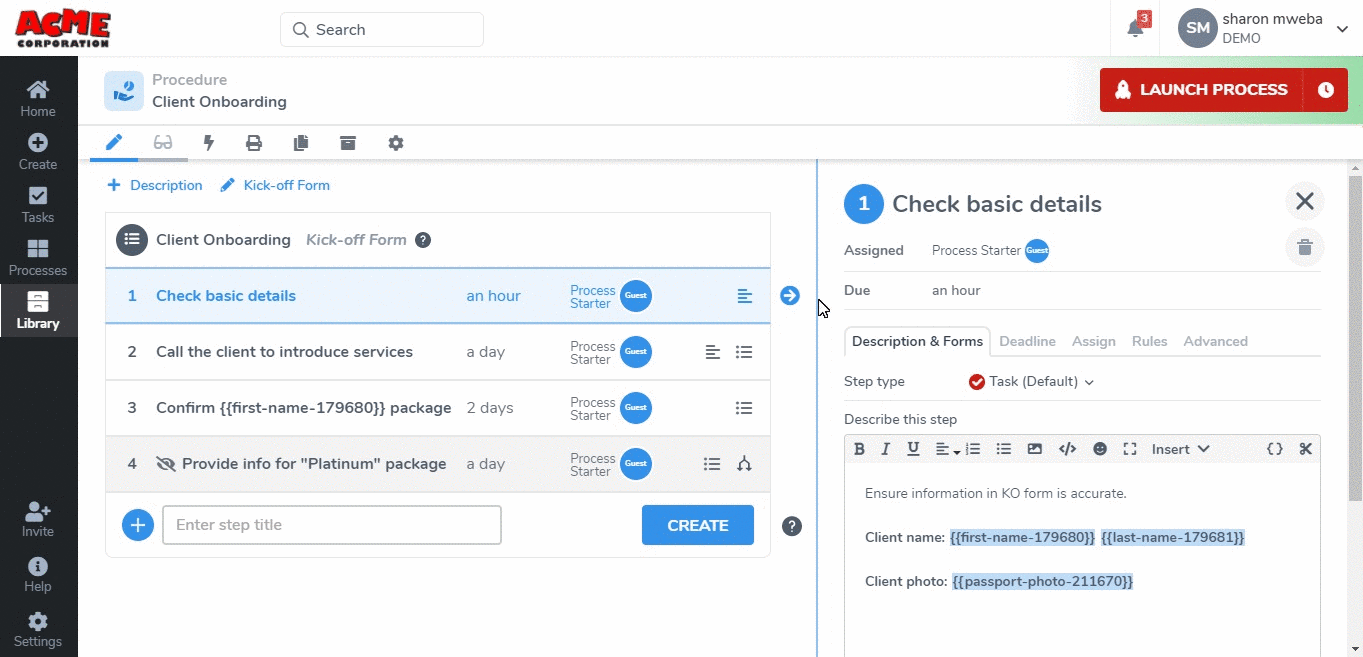The height and width of the screenshot is (657, 1363).
Task: Click the emoji icon in editor toolbar
Action: (x=1100, y=449)
